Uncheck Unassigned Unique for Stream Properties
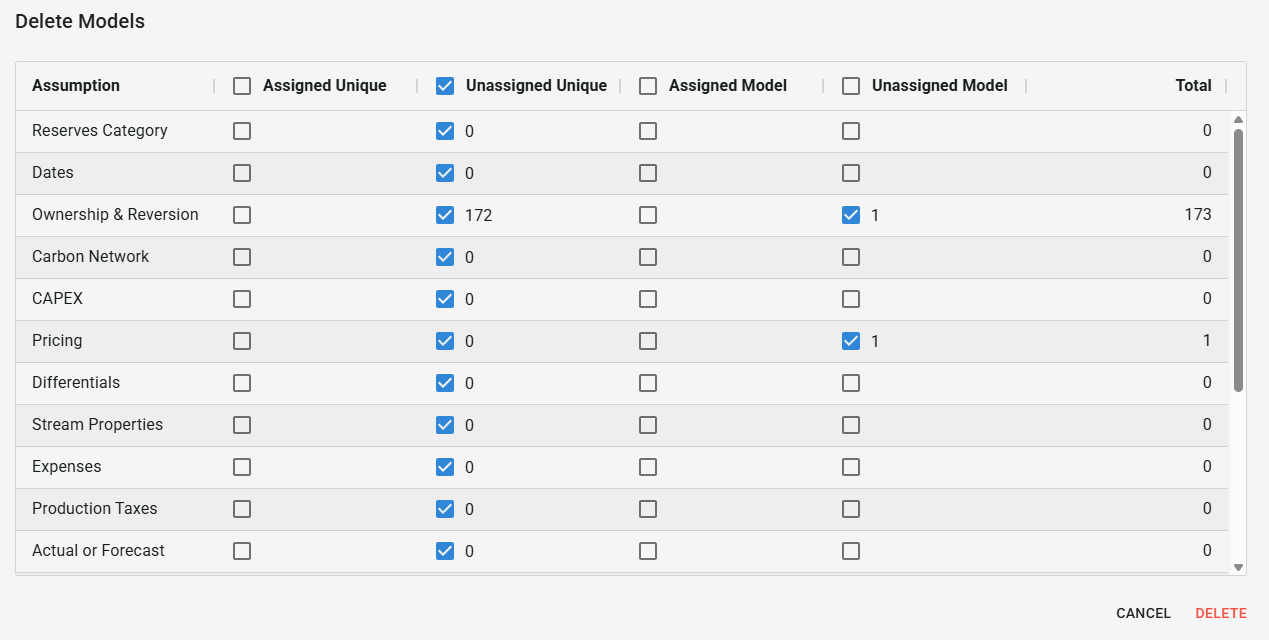This screenshot has height=640, width=1269. point(445,425)
